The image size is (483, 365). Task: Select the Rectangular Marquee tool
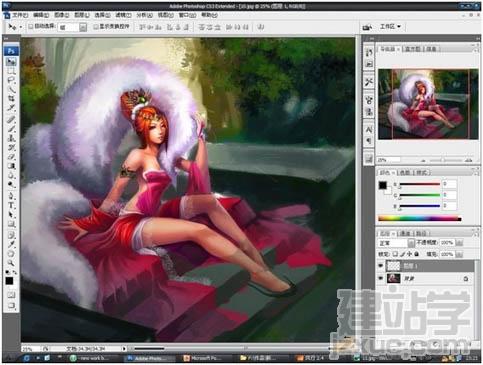click(x=11, y=71)
